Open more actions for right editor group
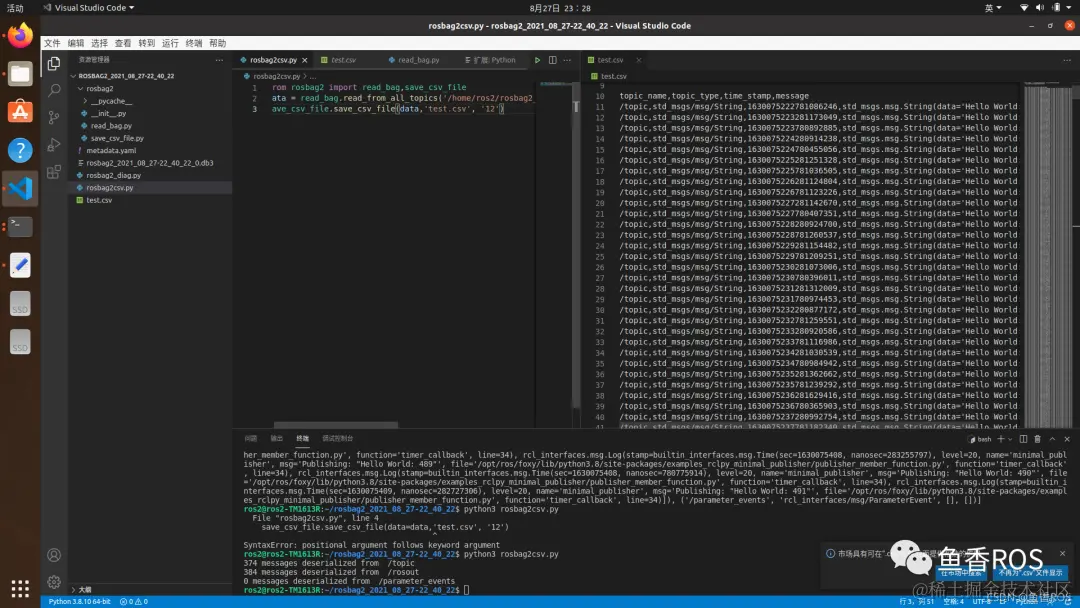Image resolution: width=1080 pixels, height=608 pixels. coord(1067,60)
